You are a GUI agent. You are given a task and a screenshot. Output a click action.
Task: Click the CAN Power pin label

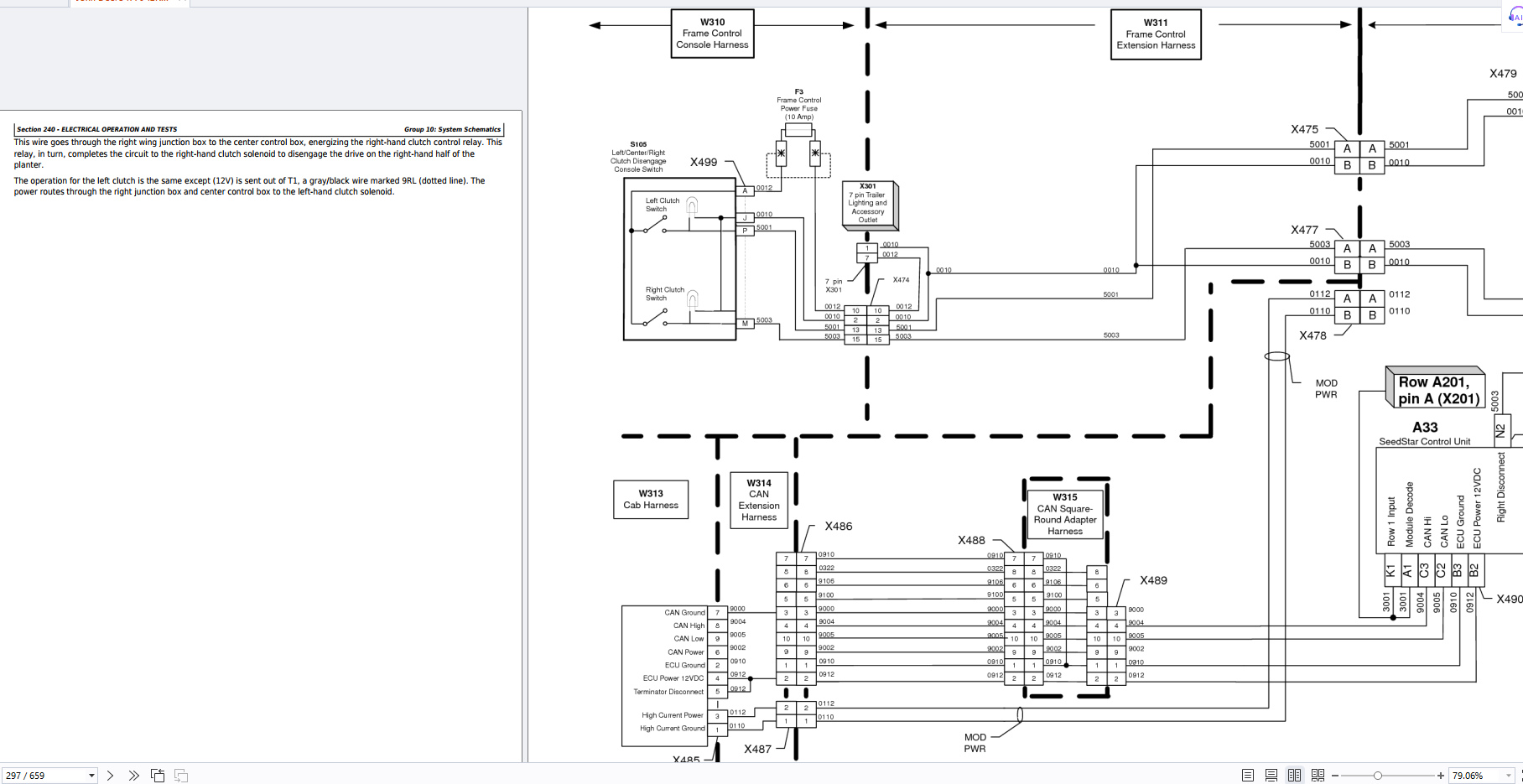[686, 652]
